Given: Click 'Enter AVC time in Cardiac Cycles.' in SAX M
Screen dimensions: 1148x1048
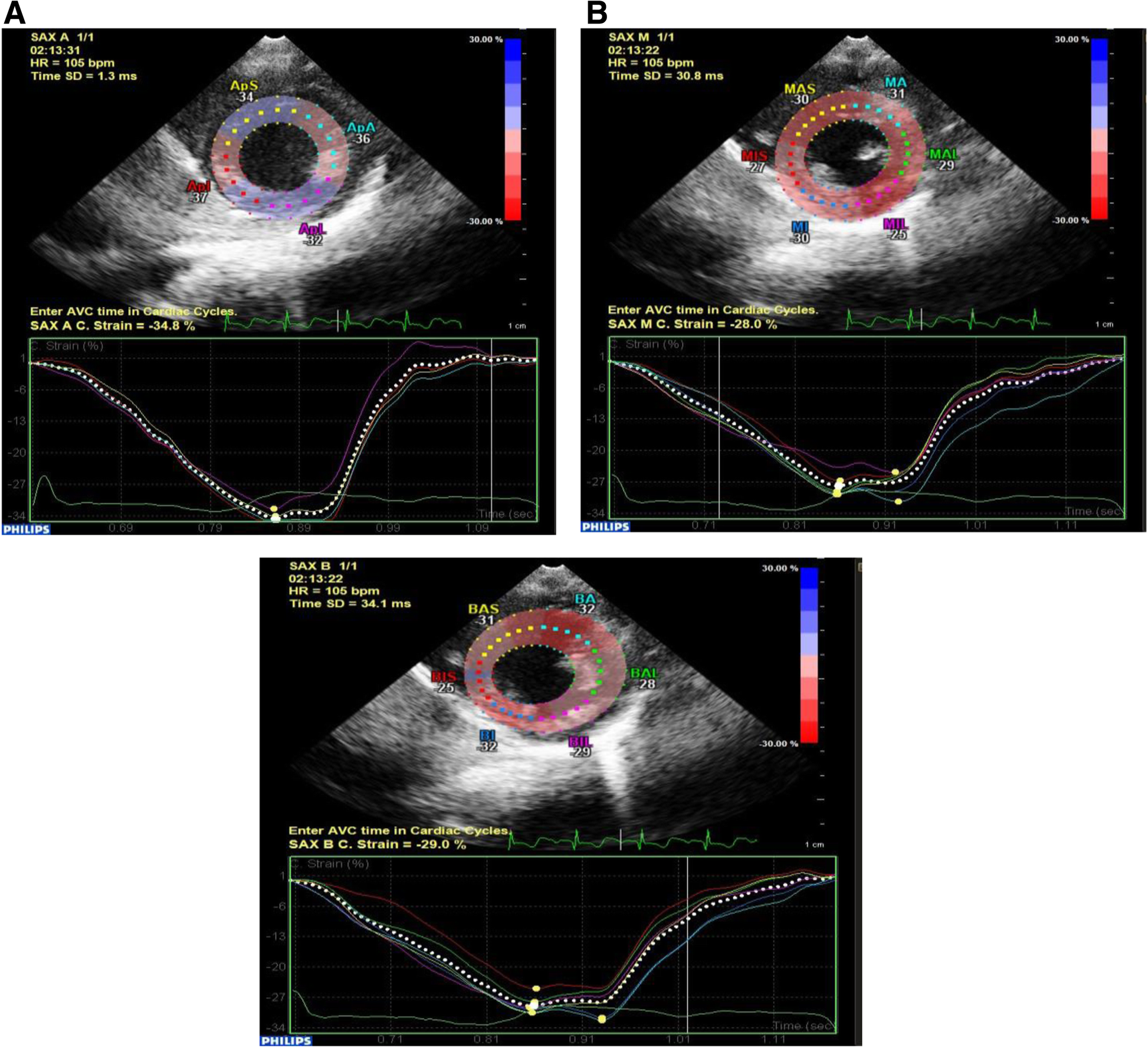Looking at the screenshot, I should click(713, 310).
